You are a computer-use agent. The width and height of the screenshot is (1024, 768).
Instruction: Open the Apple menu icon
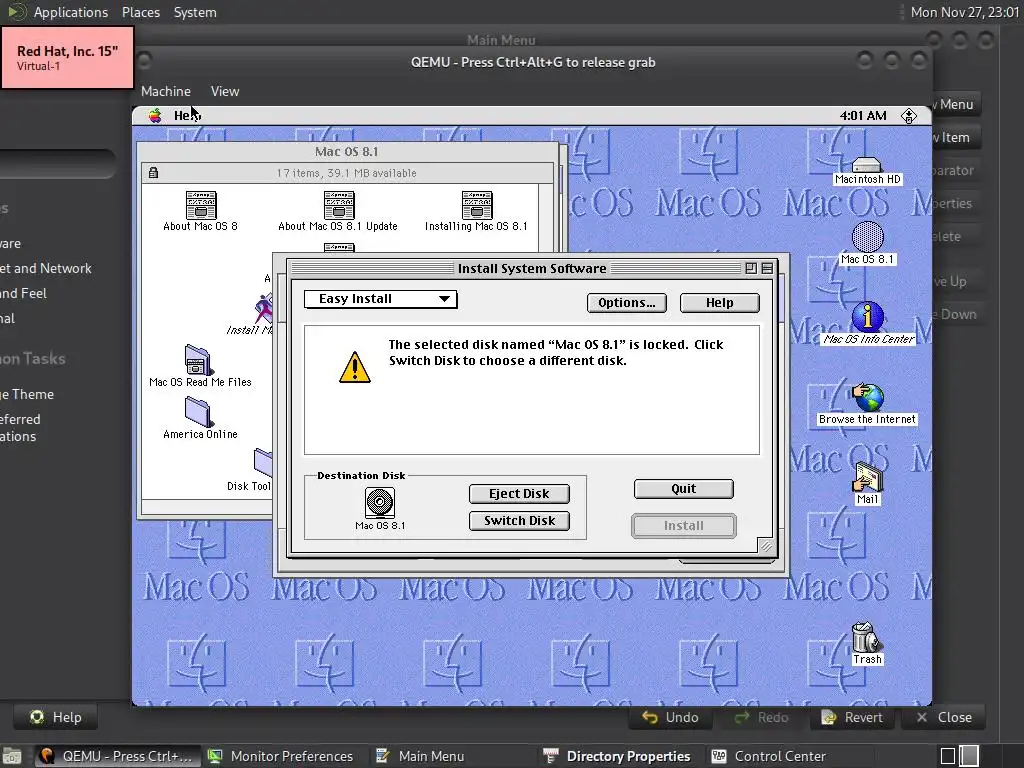(x=155, y=116)
